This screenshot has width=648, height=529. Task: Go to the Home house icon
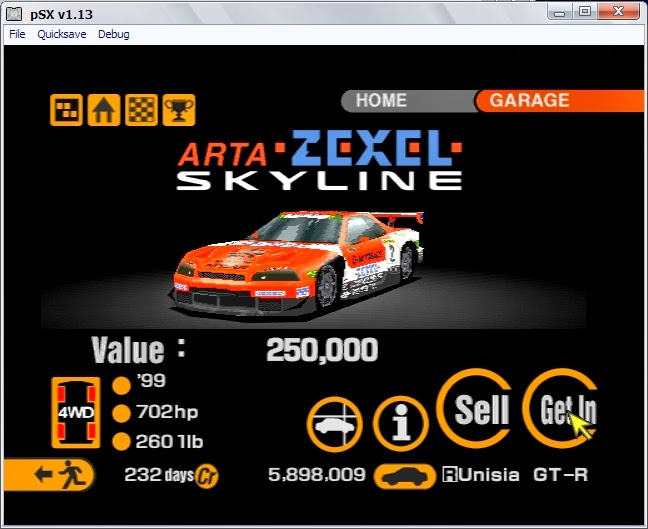(104, 110)
